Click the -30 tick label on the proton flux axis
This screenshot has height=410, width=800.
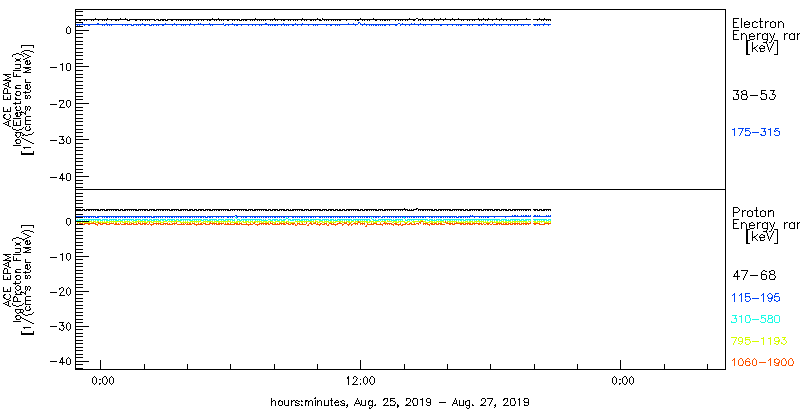pyautogui.click(x=62, y=326)
